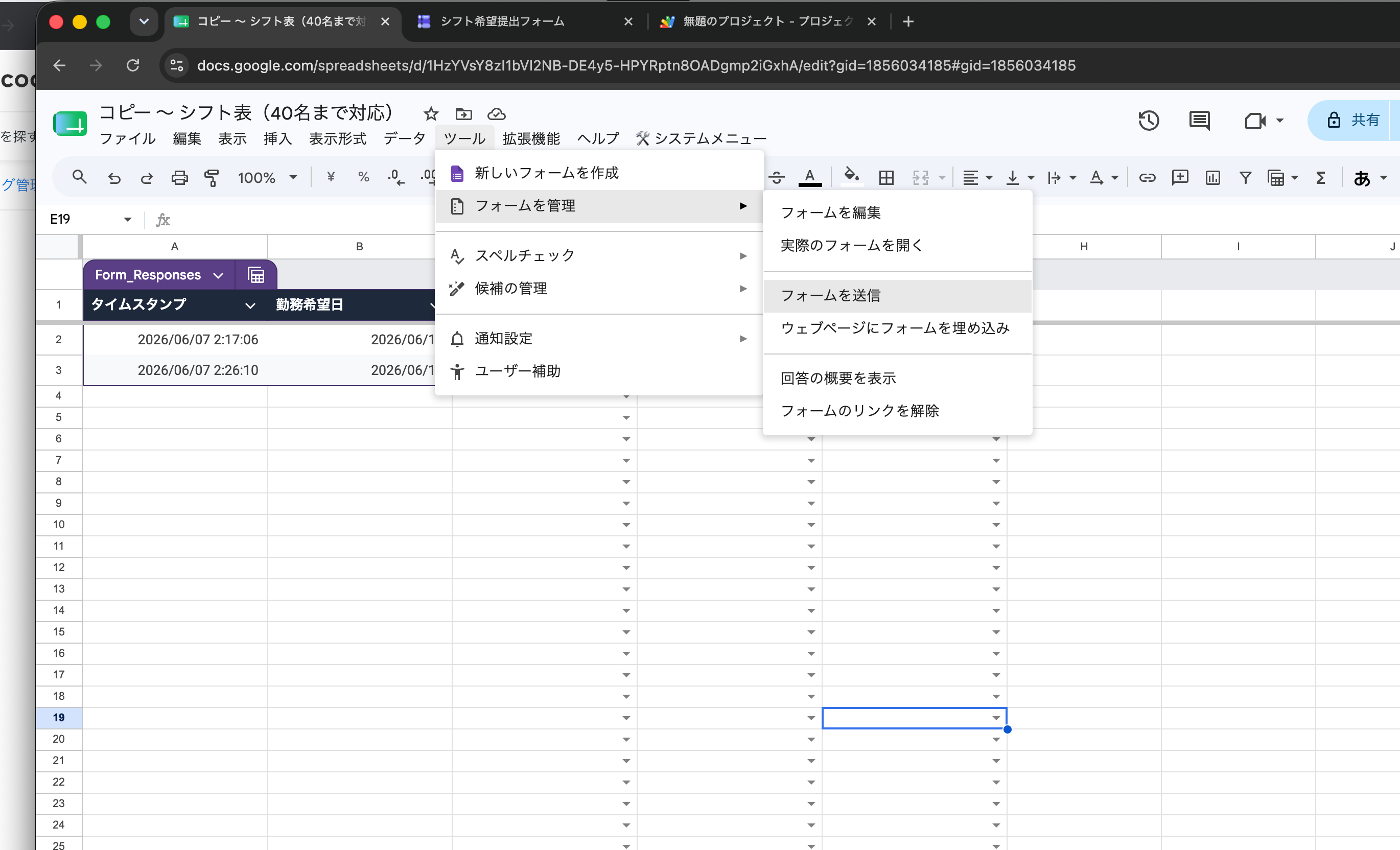Open the borders tool
The image size is (1400, 850).
886,178
